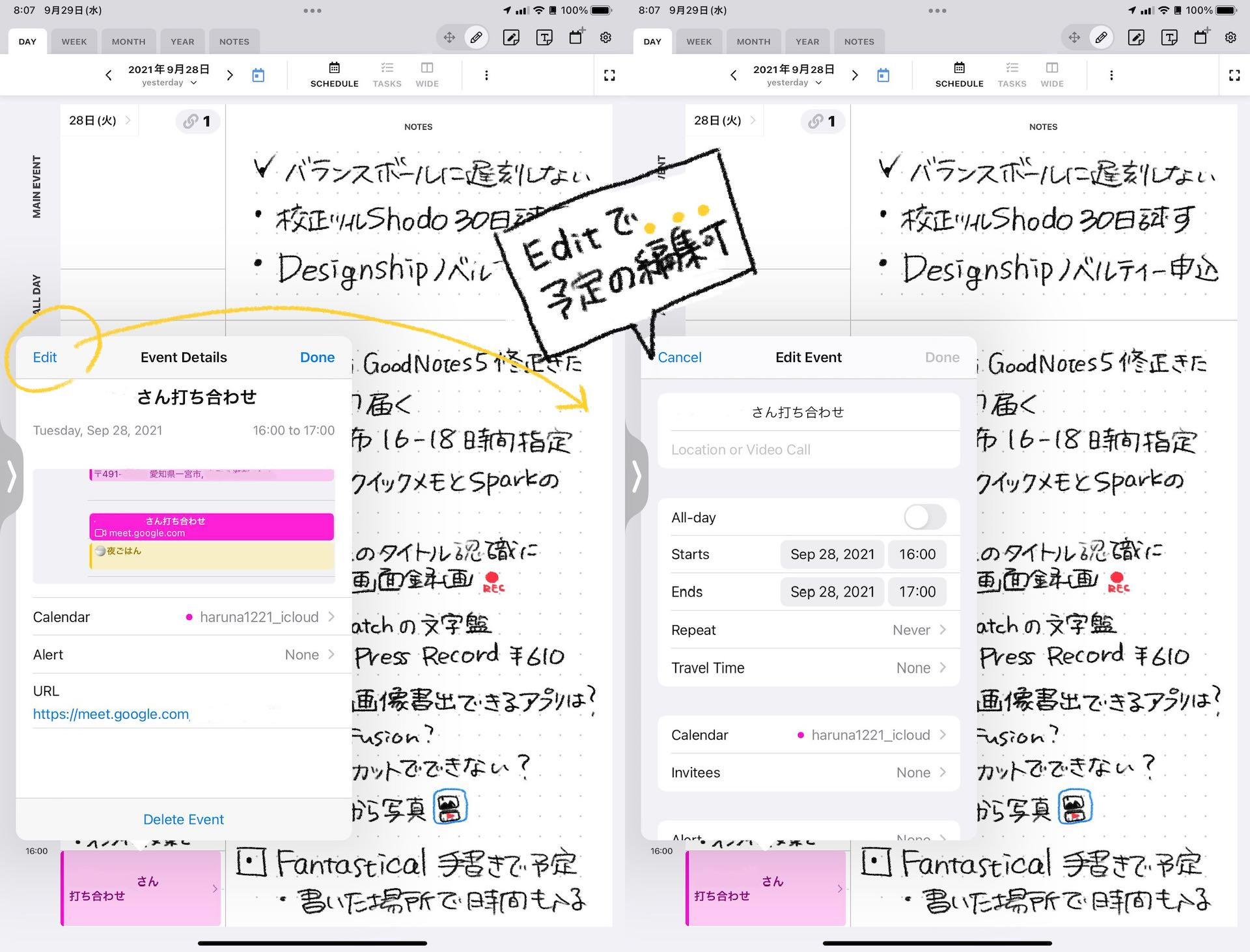Add new calendar event icon in left window
Screen dimensions: 1250x952
click(577, 36)
